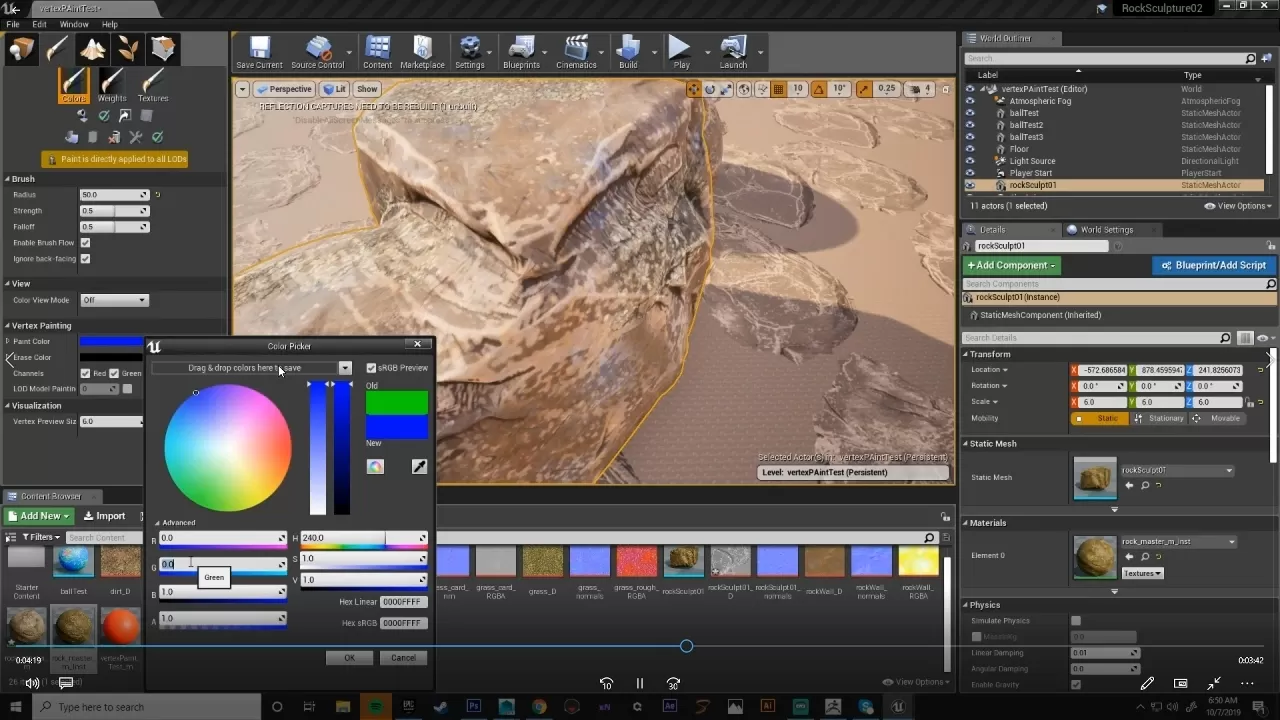The image size is (1280, 720).
Task: Open the Color View Mode dropdown
Action: [x=113, y=300]
